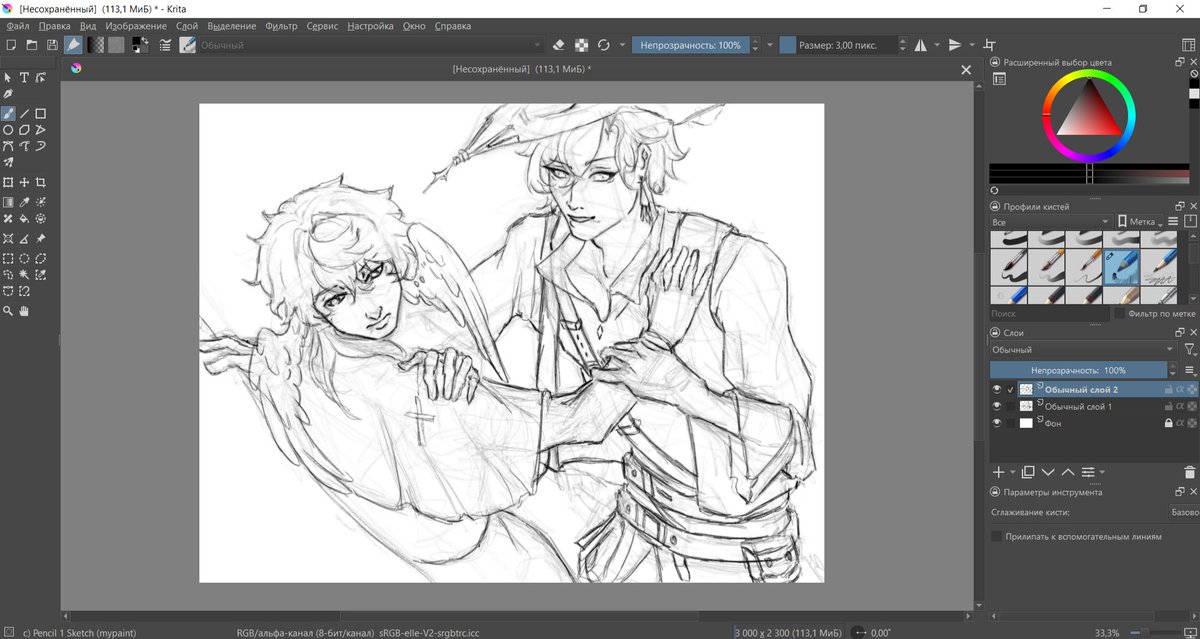The image size is (1200, 639).
Task: Close the Несохранённый document tab
Action: [x=966, y=70]
